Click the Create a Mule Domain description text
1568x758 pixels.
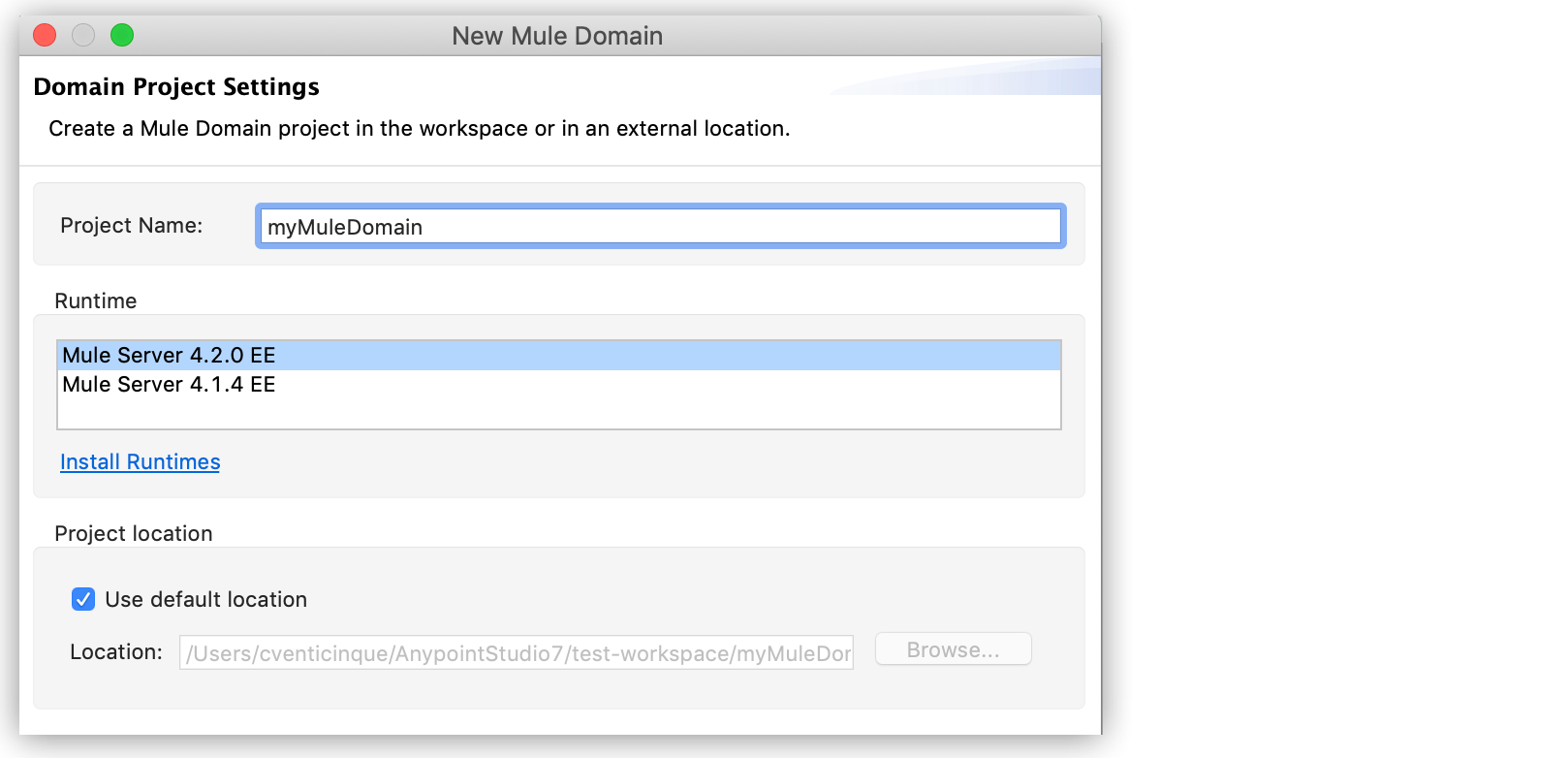419,129
